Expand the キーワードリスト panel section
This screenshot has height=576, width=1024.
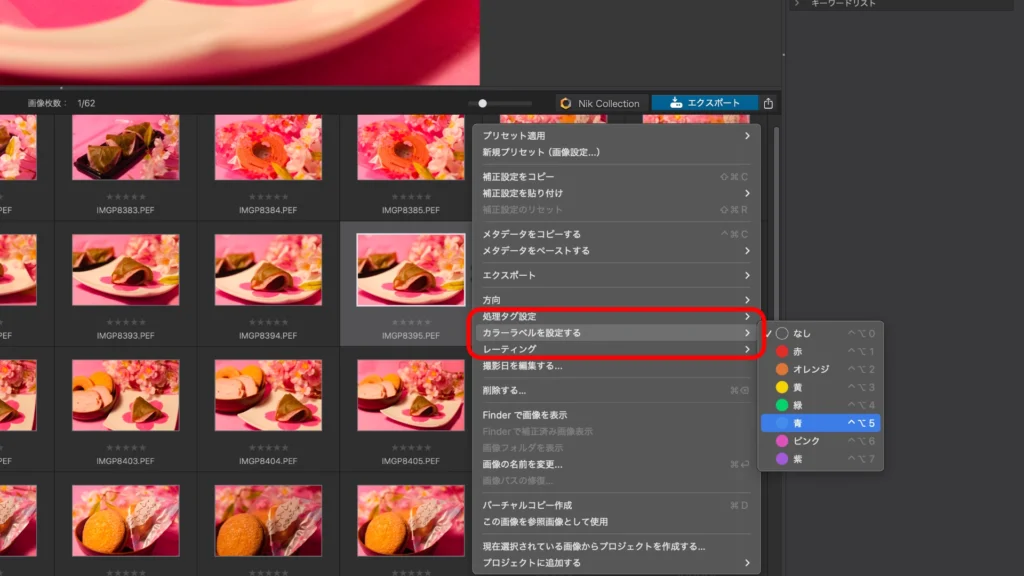point(797,4)
